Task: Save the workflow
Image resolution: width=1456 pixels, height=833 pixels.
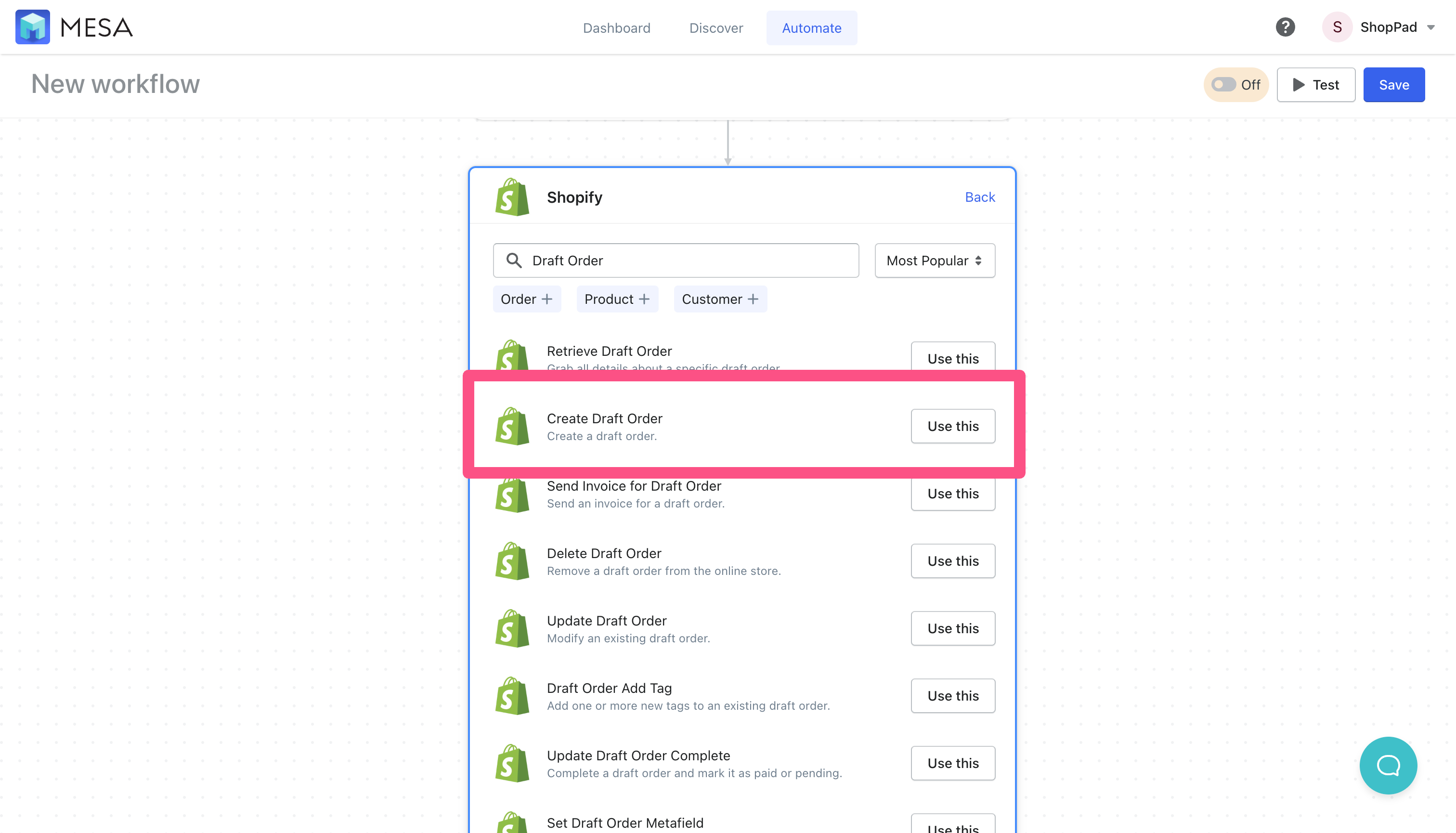Action: click(x=1393, y=85)
